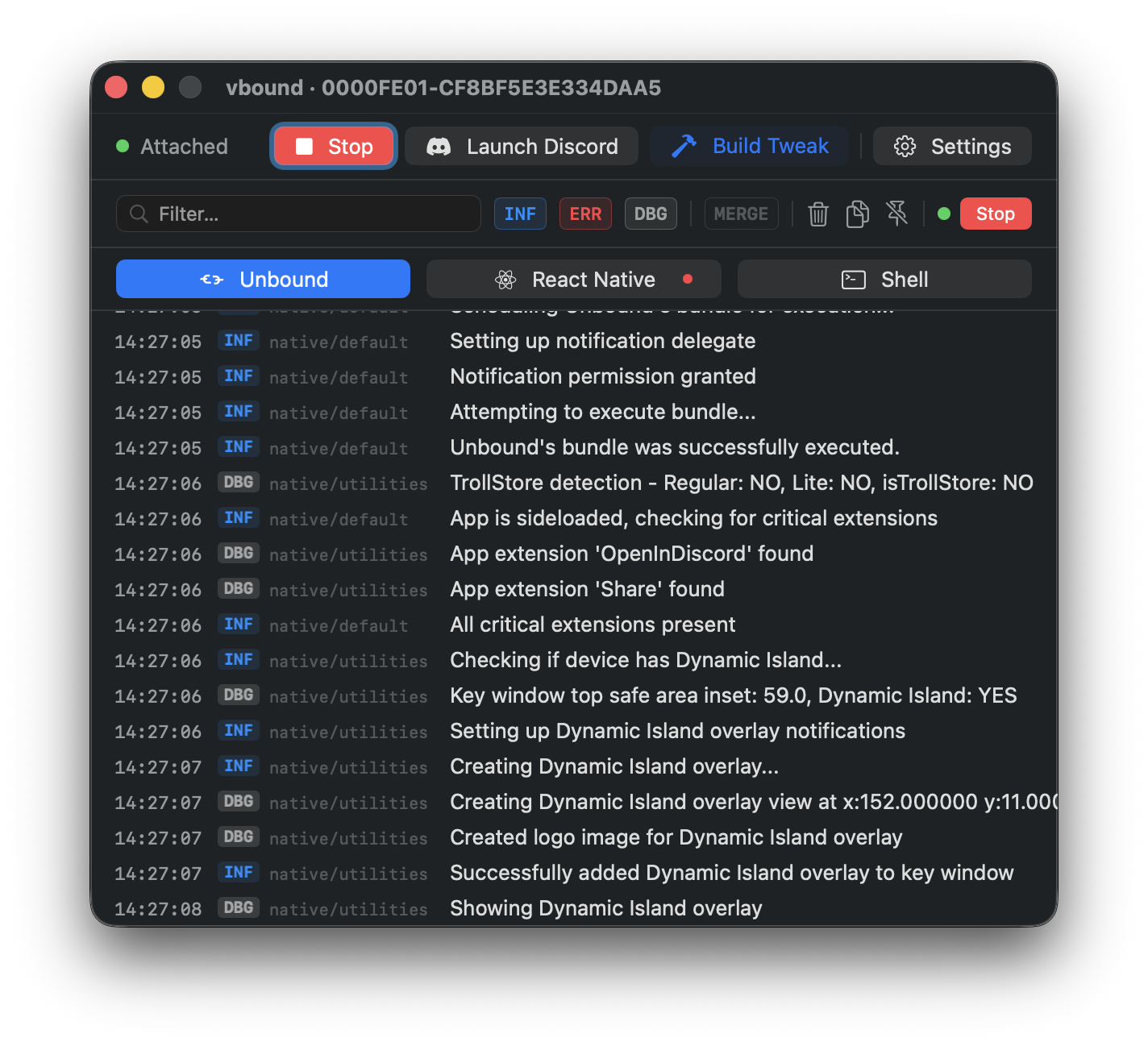Copy logs with the documents icon
Image resolution: width=1148 pixels, height=1046 pixels.
[x=858, y=214]
